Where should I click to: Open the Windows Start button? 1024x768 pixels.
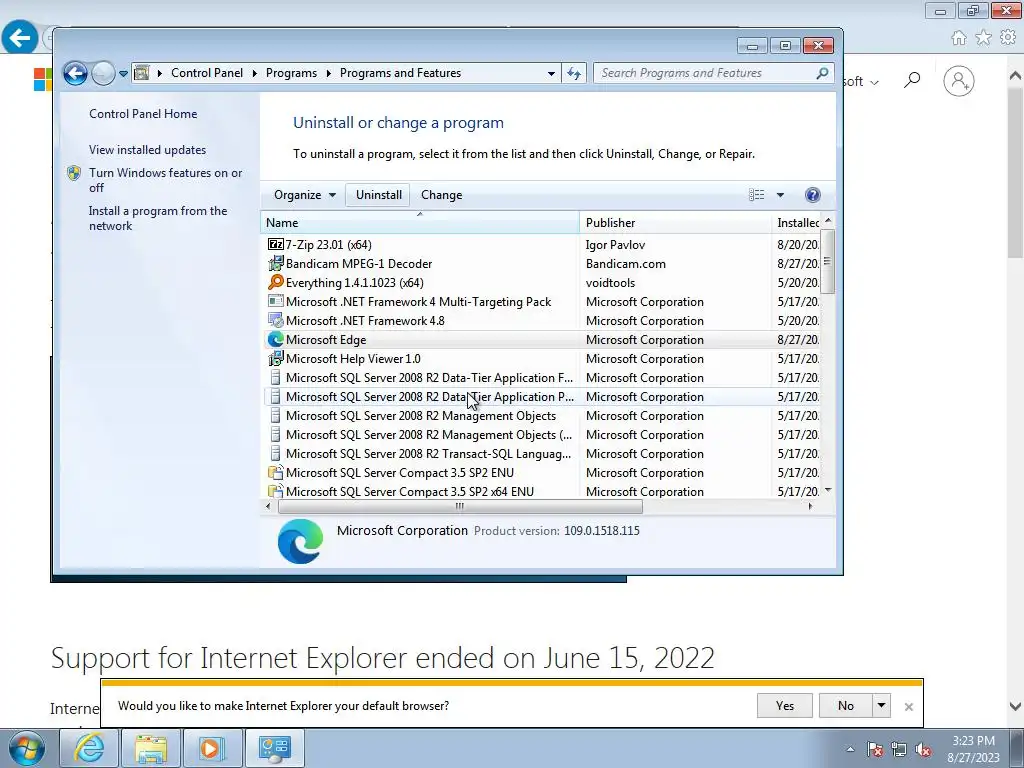[27, 748]
